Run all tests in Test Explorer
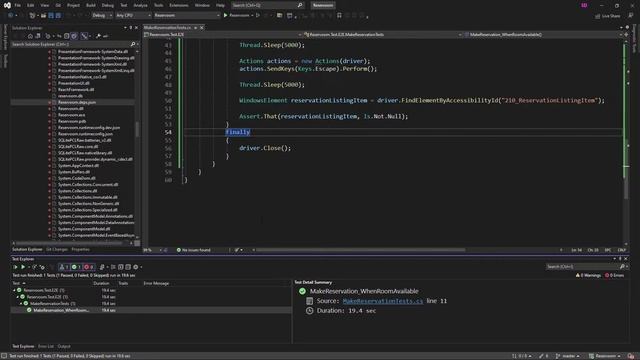640x360 pixels. coord(16,267)
